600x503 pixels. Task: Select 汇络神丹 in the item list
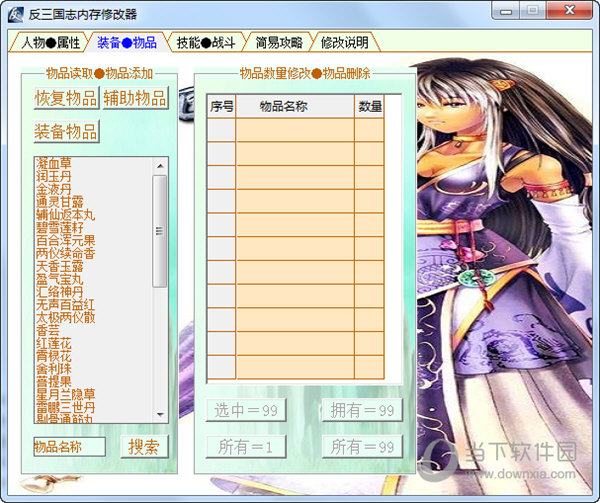pyautogui.click(x=60, y=292)
